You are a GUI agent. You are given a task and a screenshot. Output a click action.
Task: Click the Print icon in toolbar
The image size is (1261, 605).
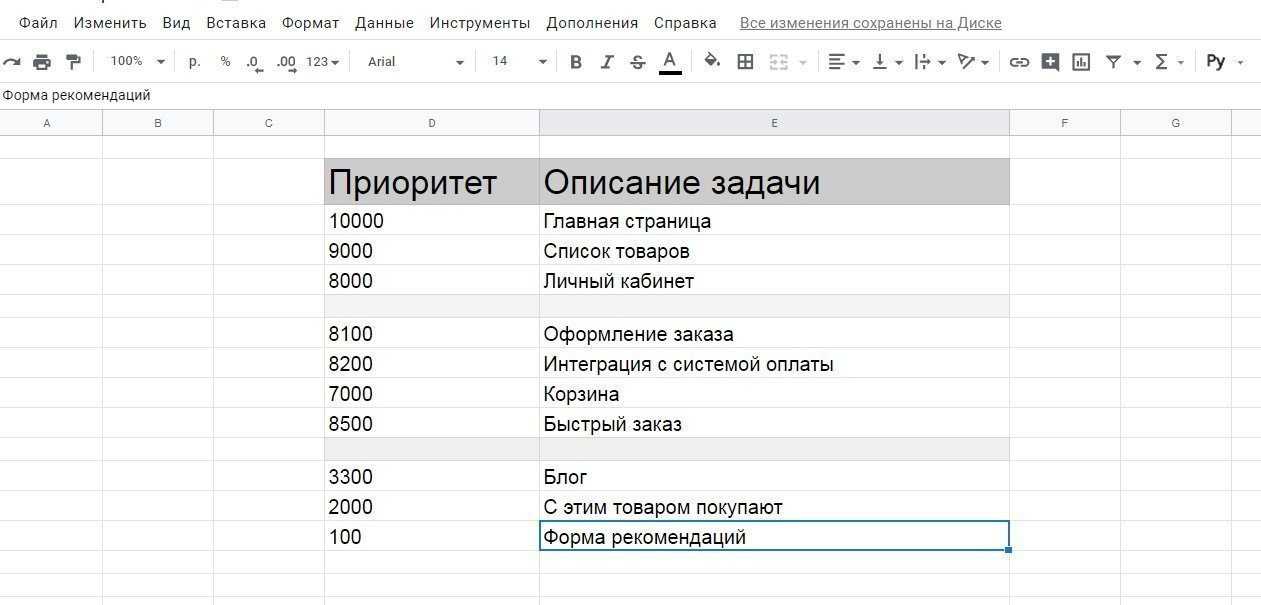42,62
